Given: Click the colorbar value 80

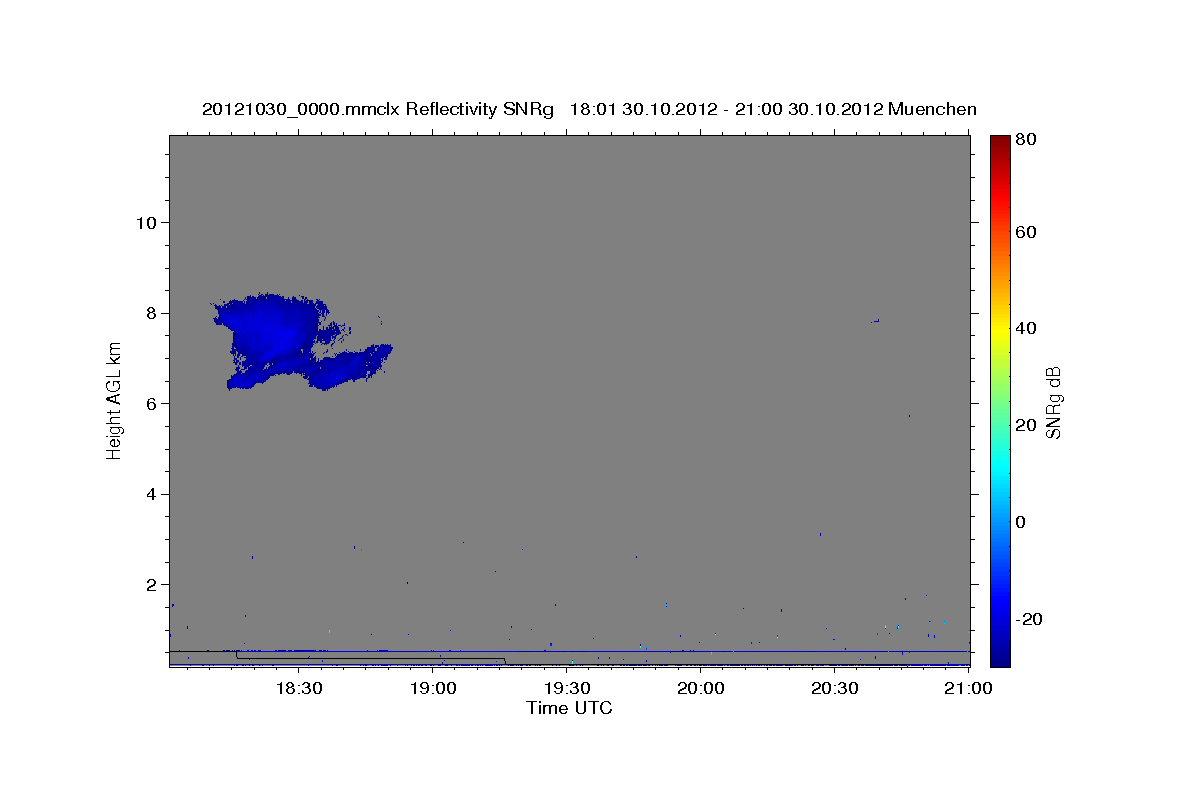Looking at the screenshot, I should click(1027, 140).
